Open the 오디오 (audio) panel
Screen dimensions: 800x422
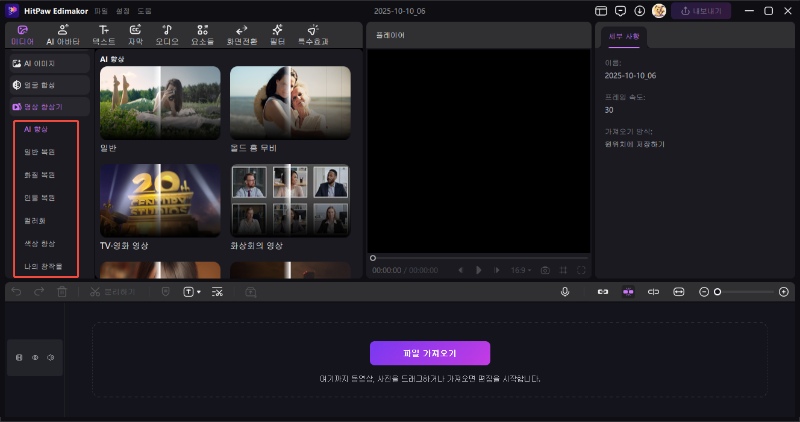coord(167,35)
